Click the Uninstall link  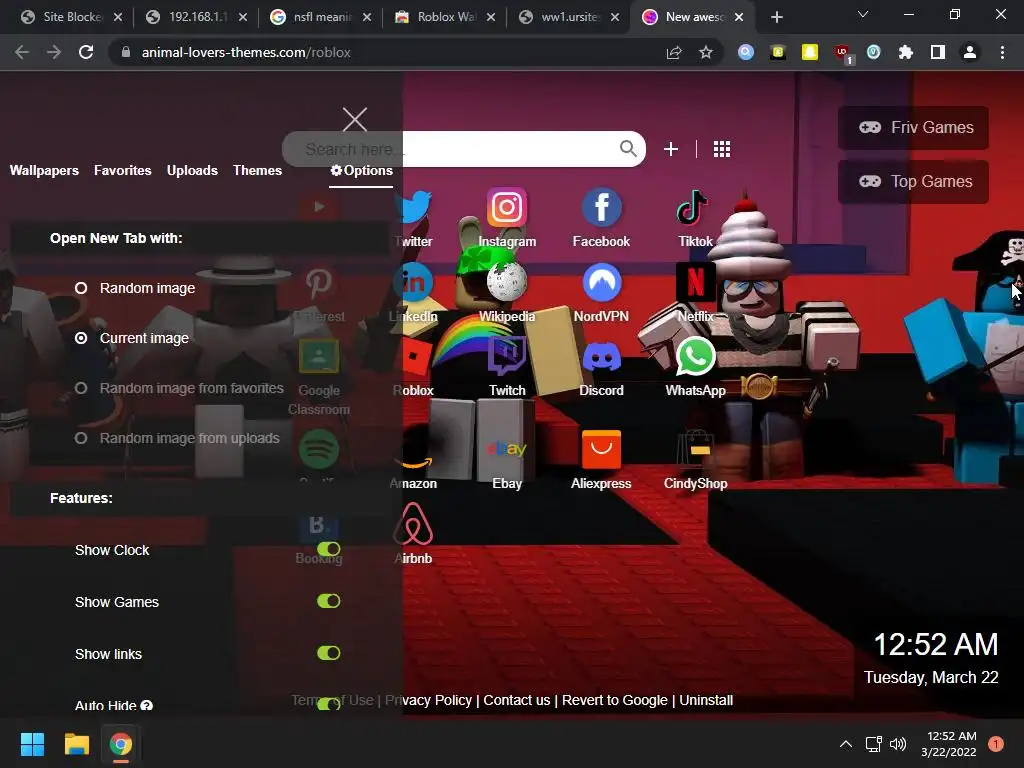(706, 700)
